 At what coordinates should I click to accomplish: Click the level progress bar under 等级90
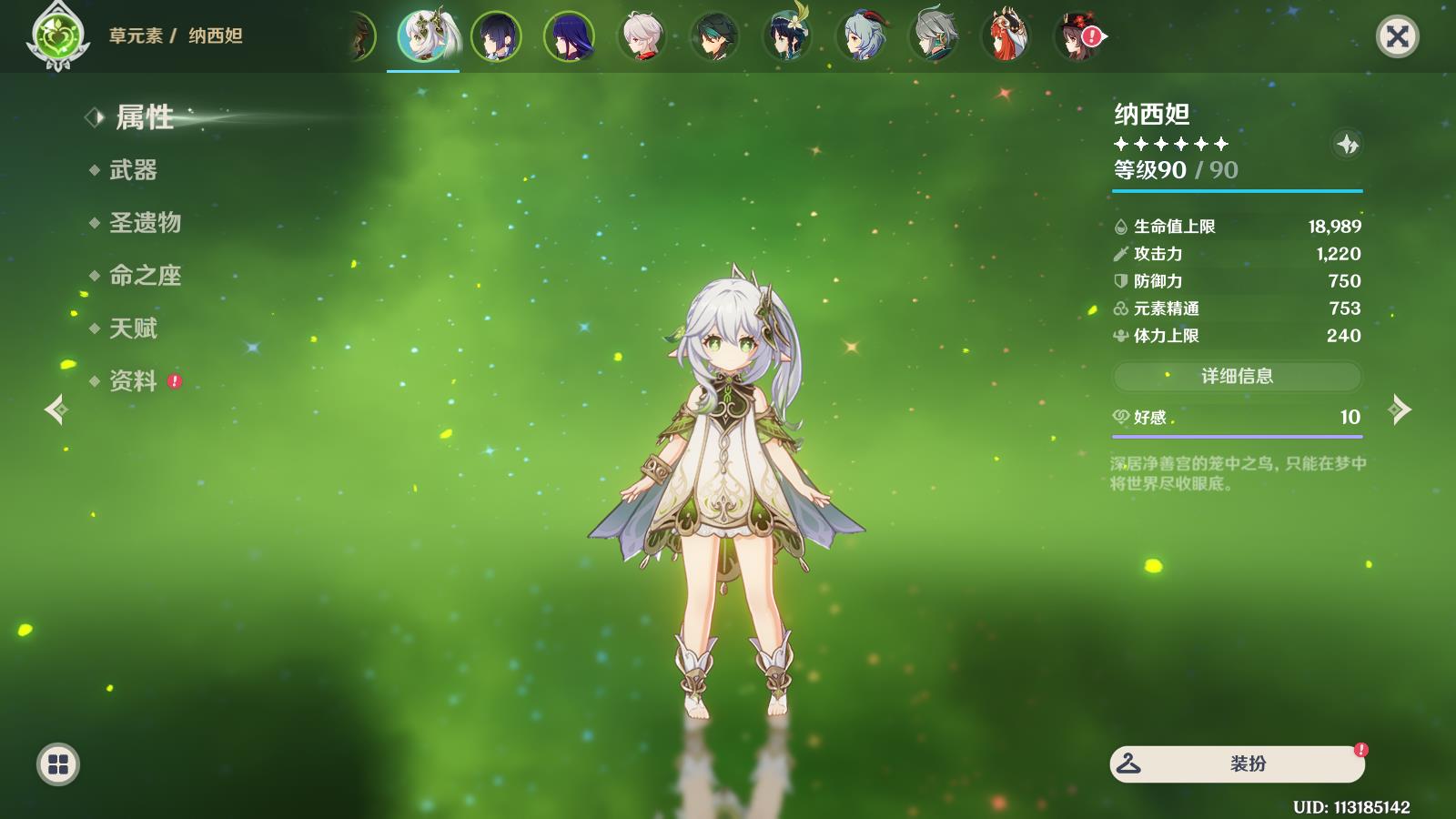(1237, 191)
